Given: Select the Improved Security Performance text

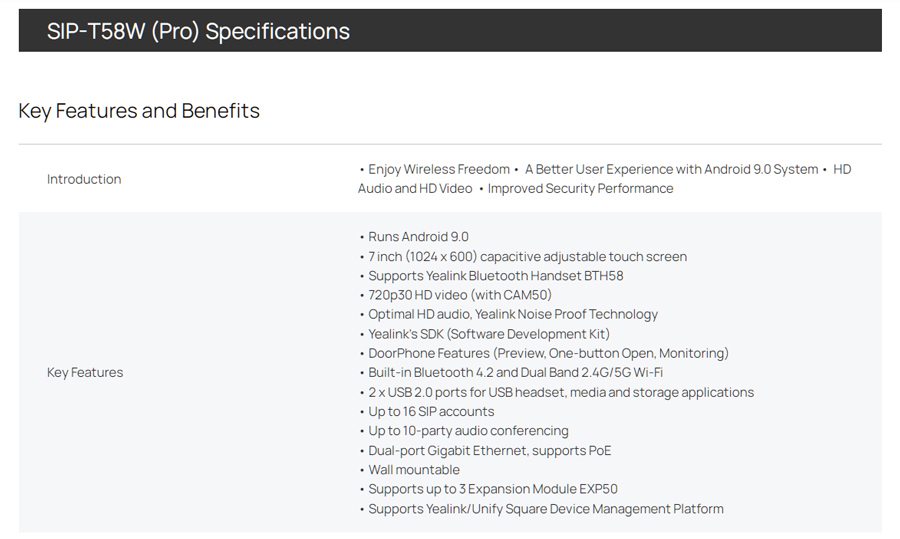Looking at the screenshot, I should (580, 188).
